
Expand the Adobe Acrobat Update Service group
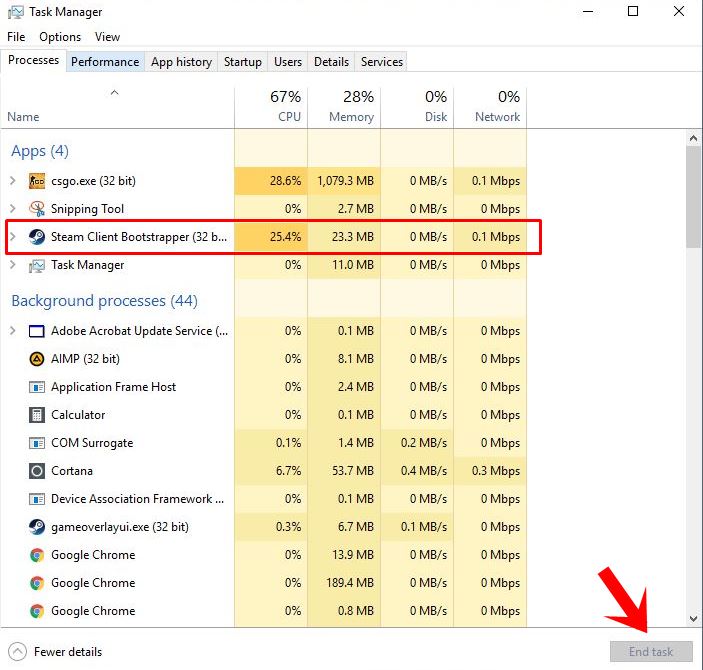[13, 331]
